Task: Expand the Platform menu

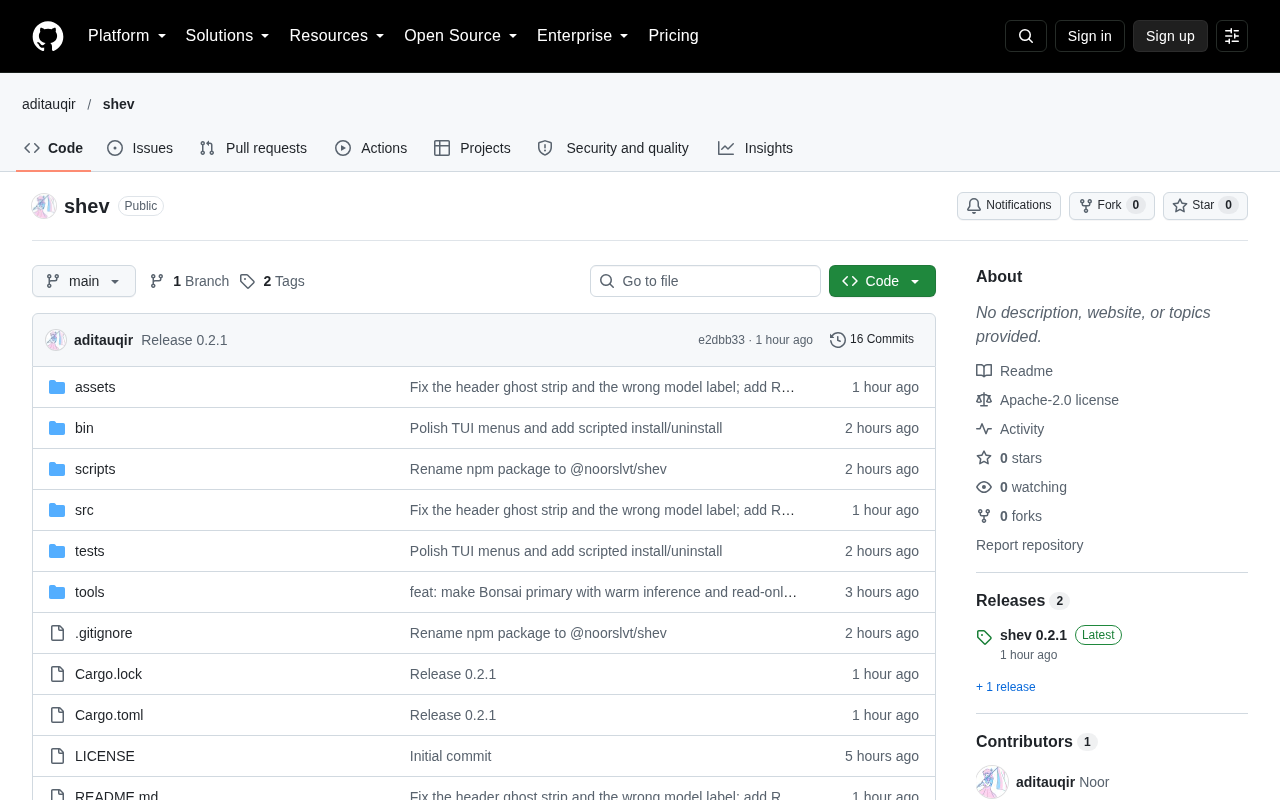Action: click(x=127, y=36)
